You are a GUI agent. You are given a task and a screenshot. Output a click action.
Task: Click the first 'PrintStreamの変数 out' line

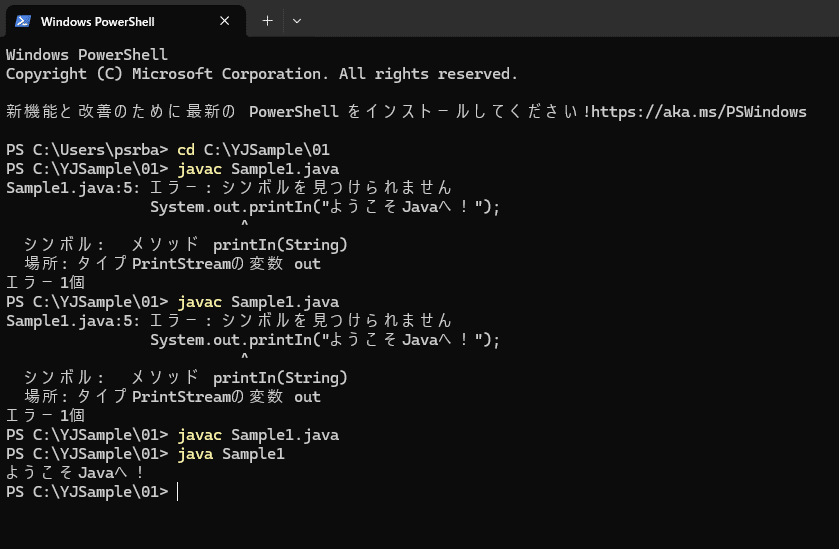pyautogui.click(x=226, y=264)
